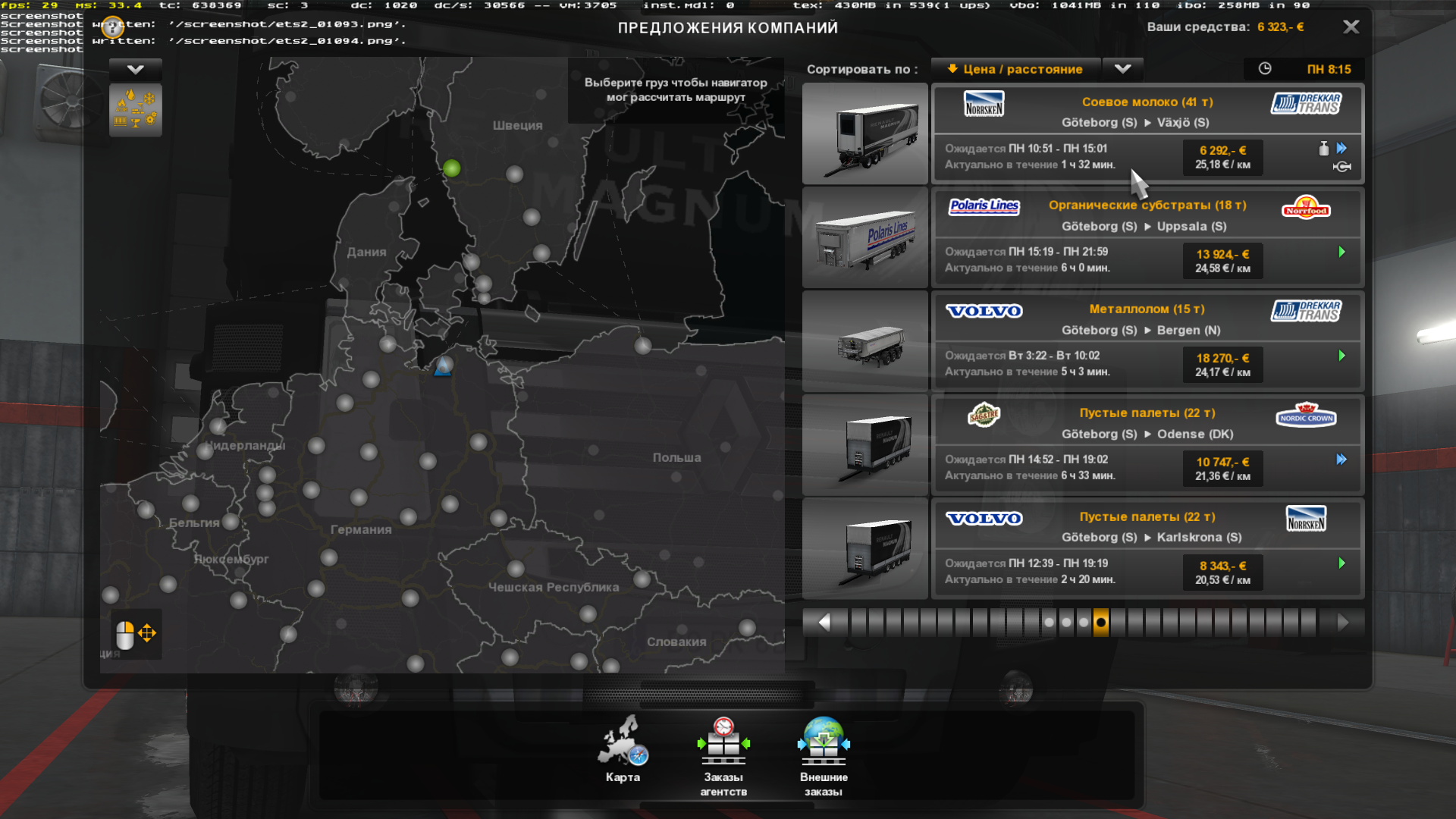Screen dimensions: 1456x819
Task: Click the blue double-arrow on Odense job
Action: tap(1341, 460)
